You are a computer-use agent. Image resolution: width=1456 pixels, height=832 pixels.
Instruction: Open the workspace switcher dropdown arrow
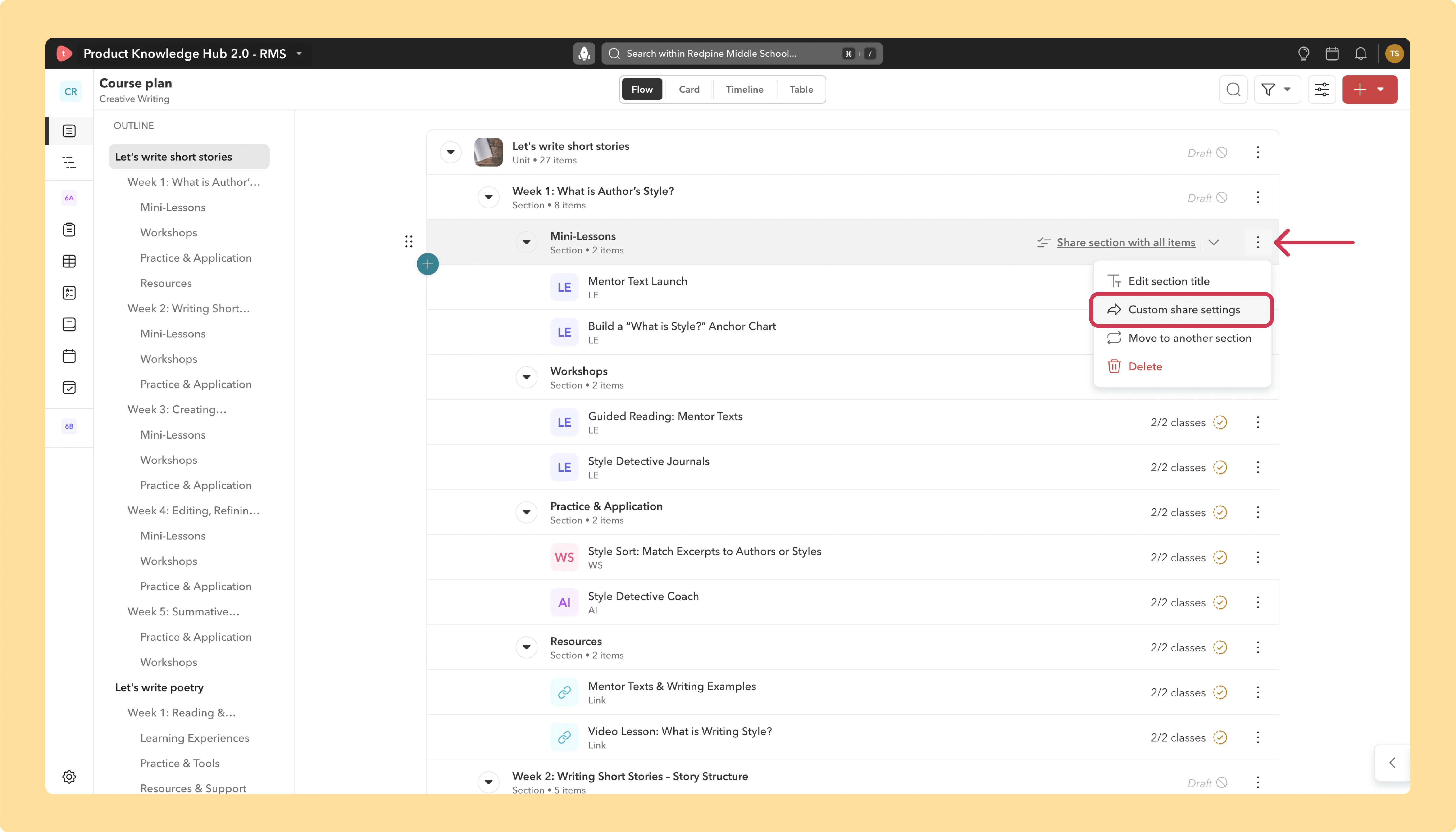point(299,54)
